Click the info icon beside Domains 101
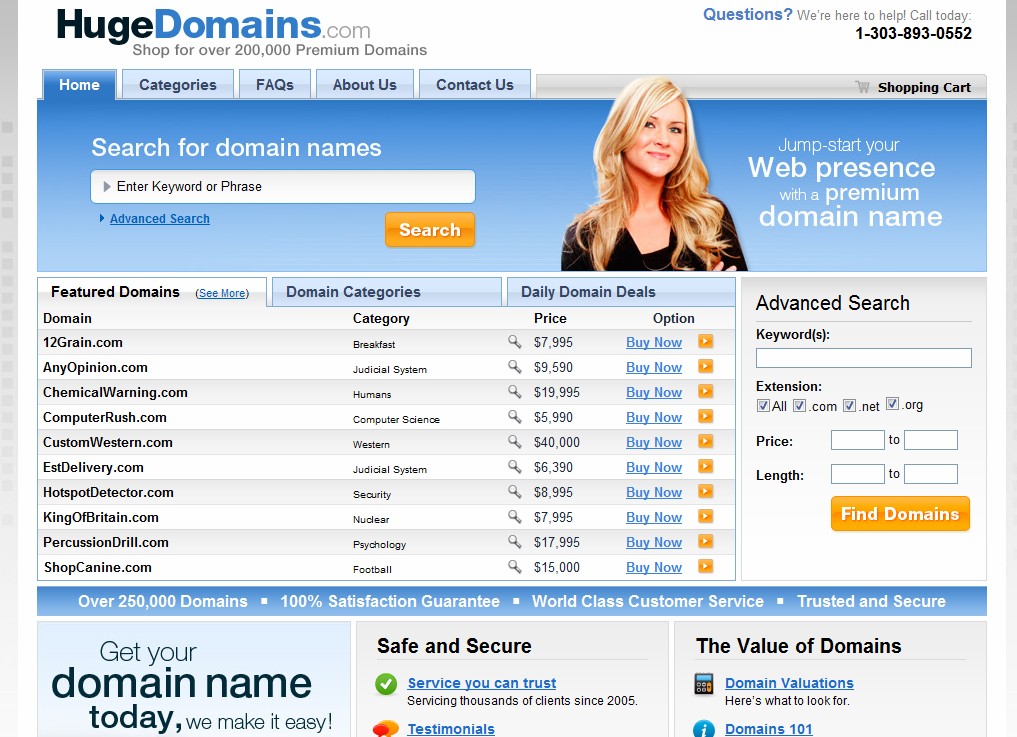Screen dimensions: 1017x737 tap(704, 729)
